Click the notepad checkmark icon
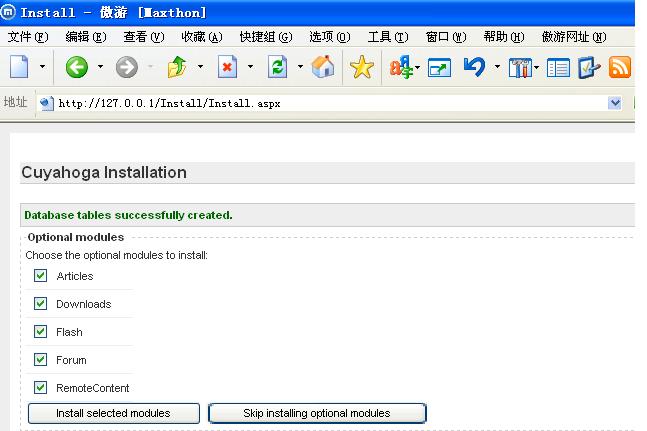Screen dimensions: 647x431 click(588, 67)
